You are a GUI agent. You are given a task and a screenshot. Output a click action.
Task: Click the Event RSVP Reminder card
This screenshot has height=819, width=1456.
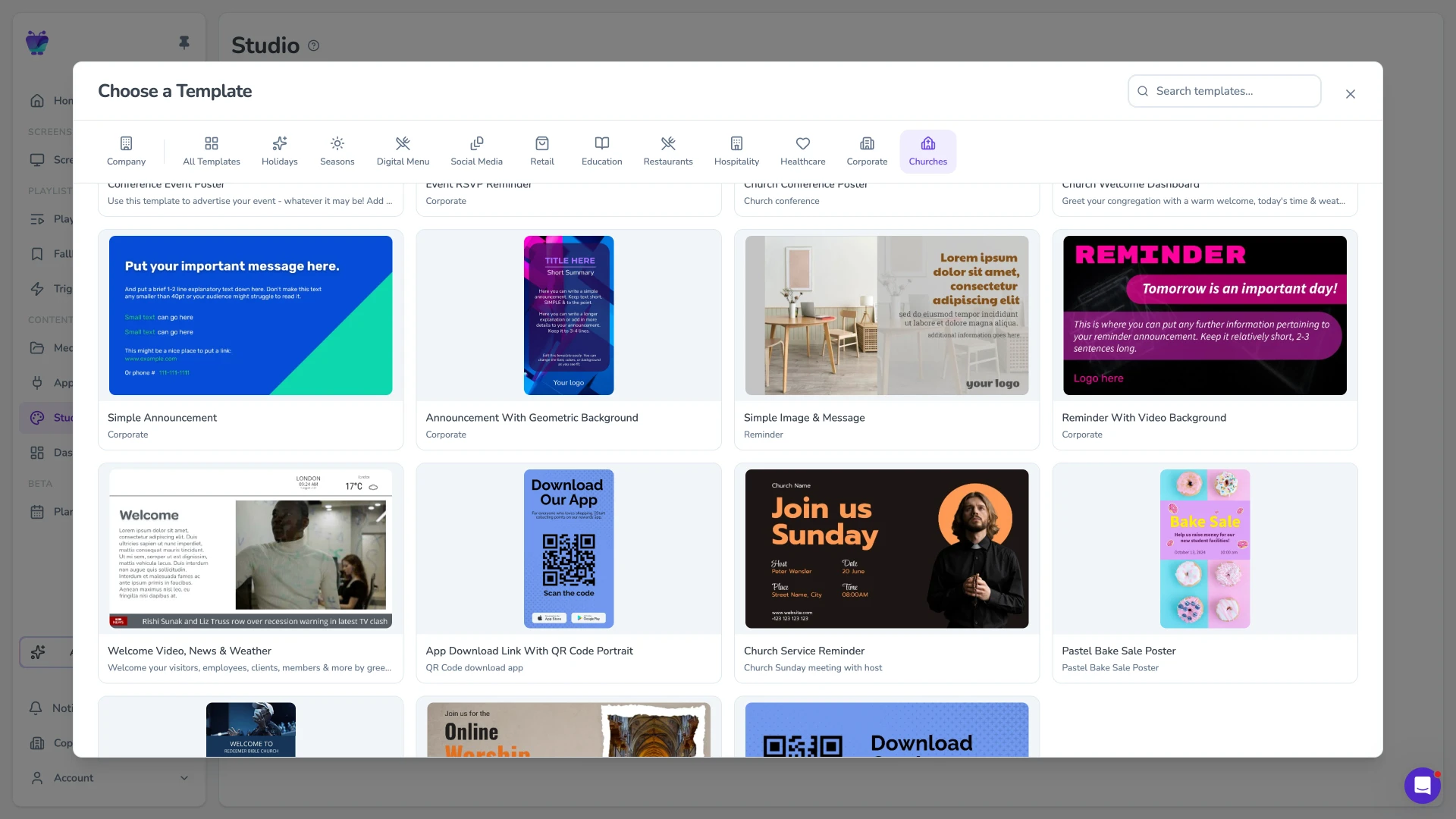point(569,199)
